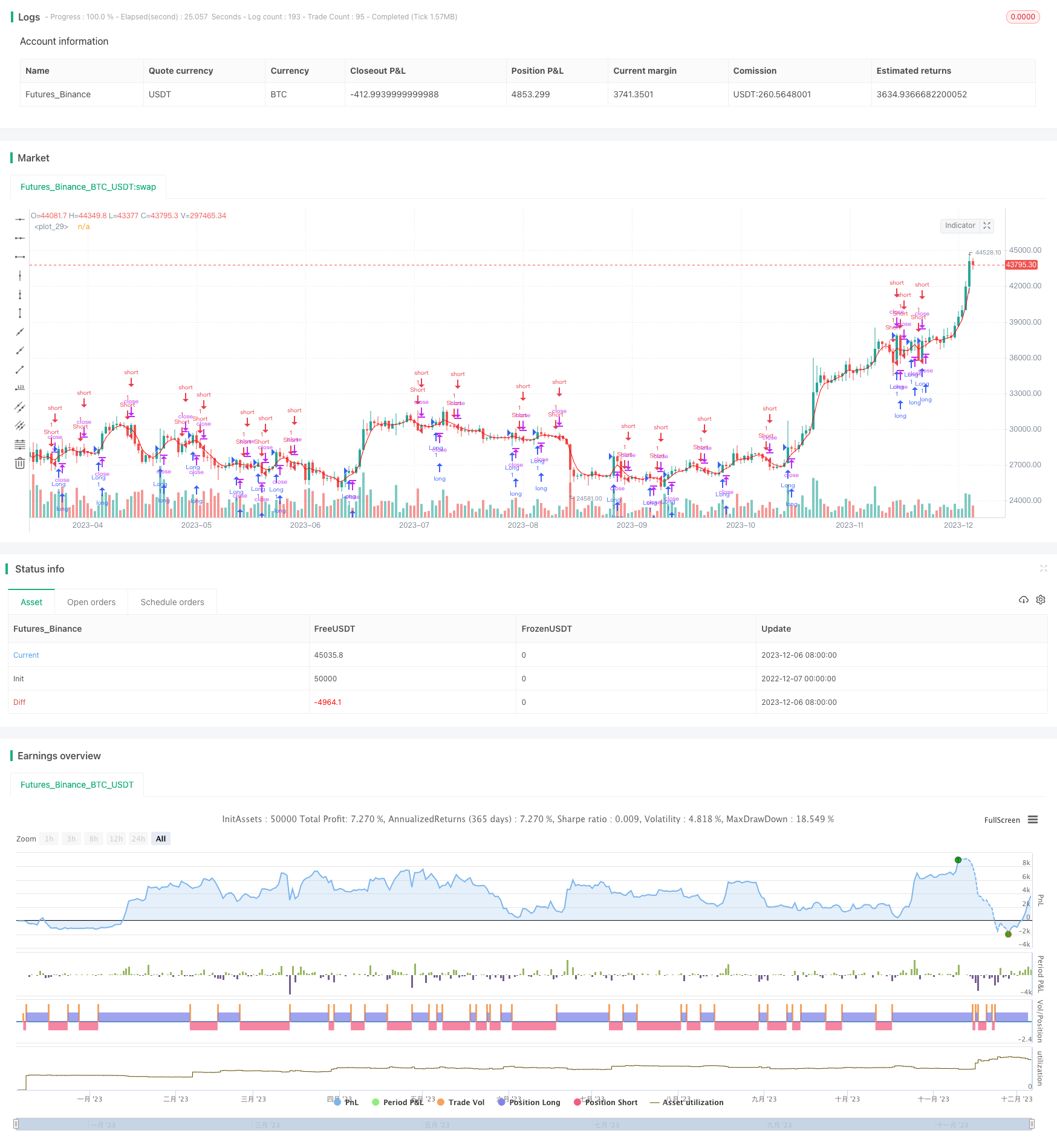Toggle the Period P&L series in legend

click(398, 1102)
